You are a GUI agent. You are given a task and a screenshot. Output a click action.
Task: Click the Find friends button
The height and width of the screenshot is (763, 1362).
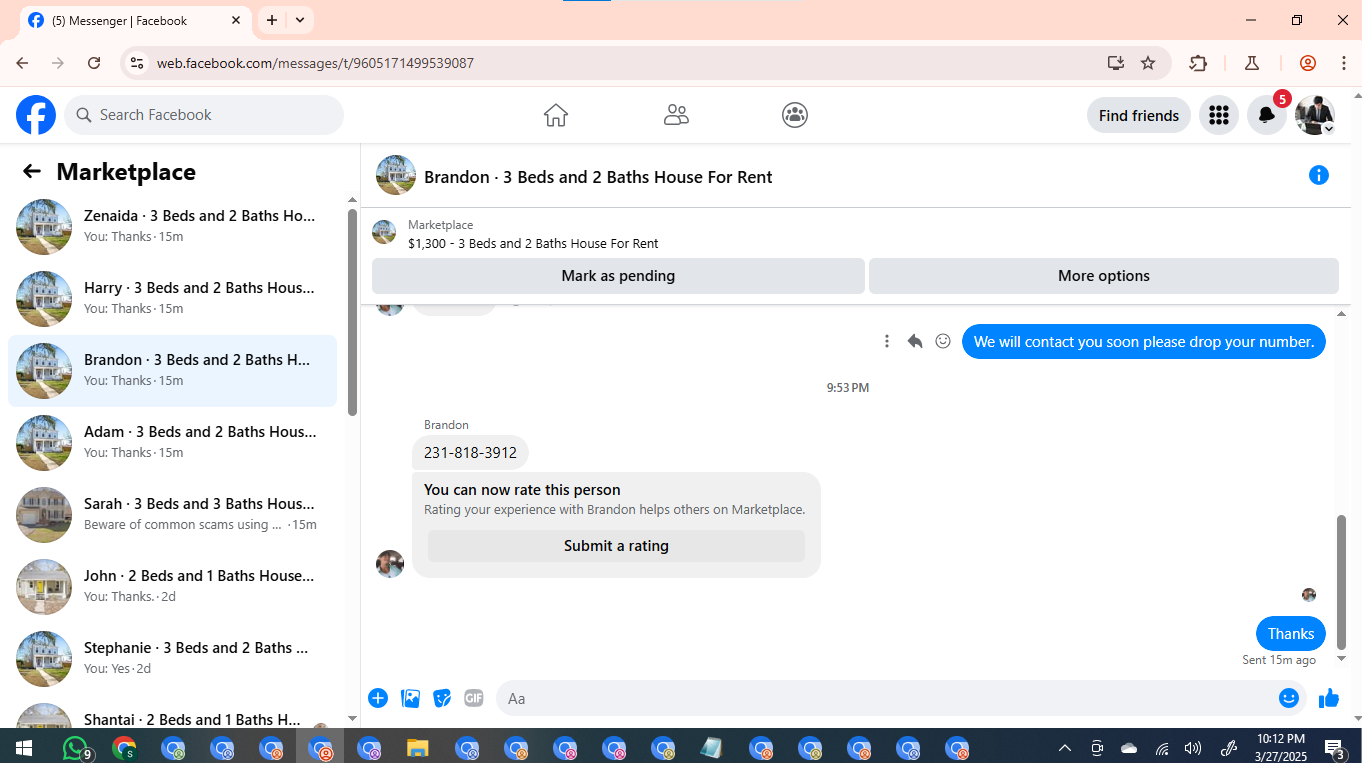[1139, 115]
